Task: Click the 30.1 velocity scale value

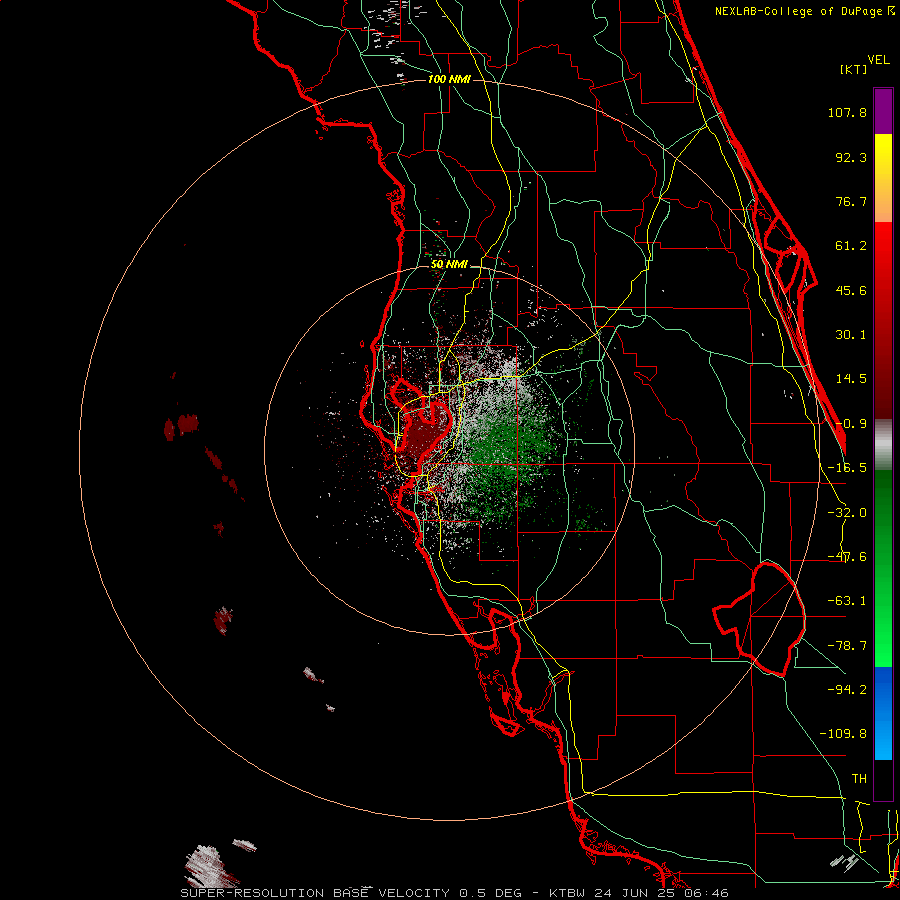Action: coord(851,335)
